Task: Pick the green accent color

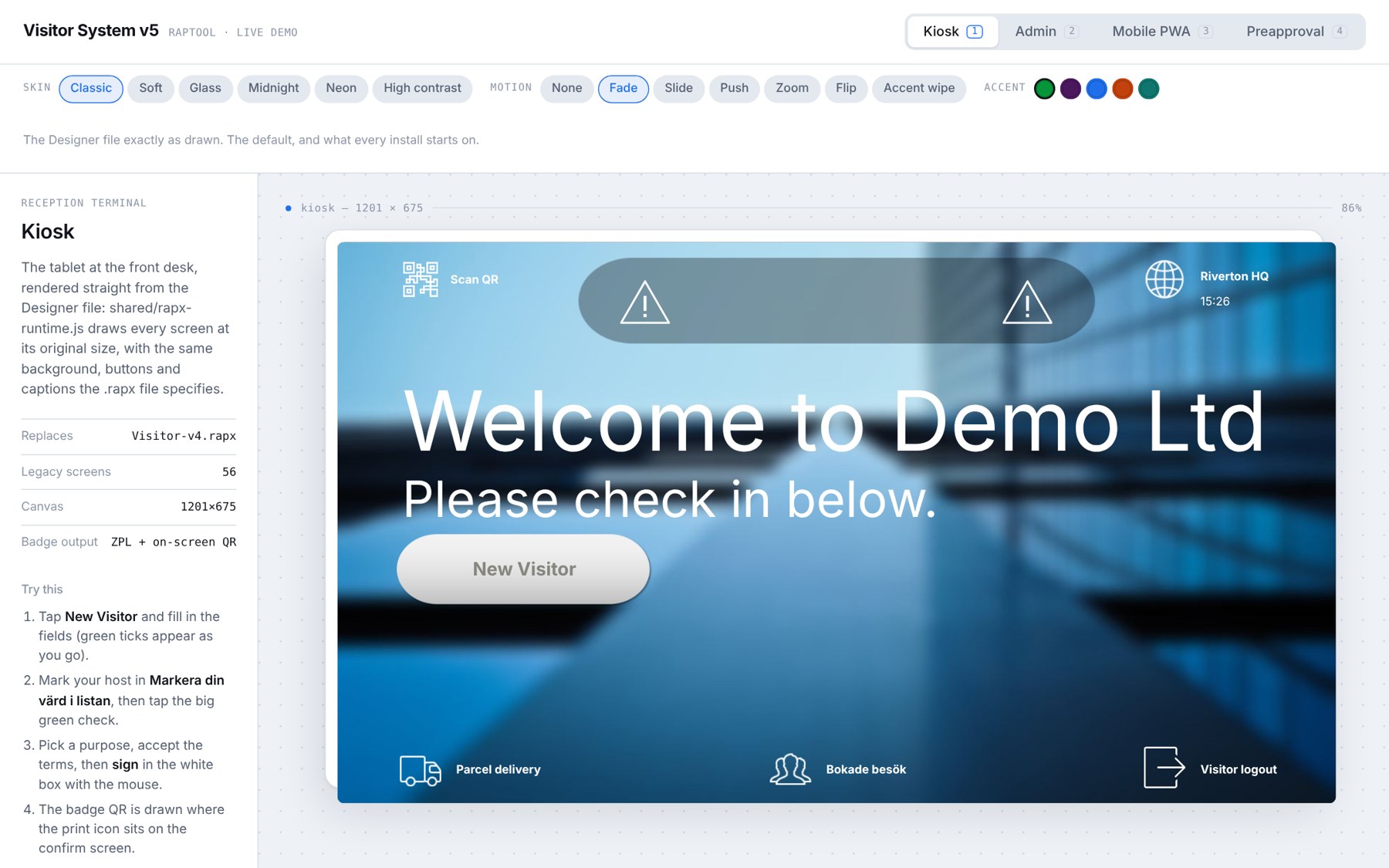Action: point(1044,89)
